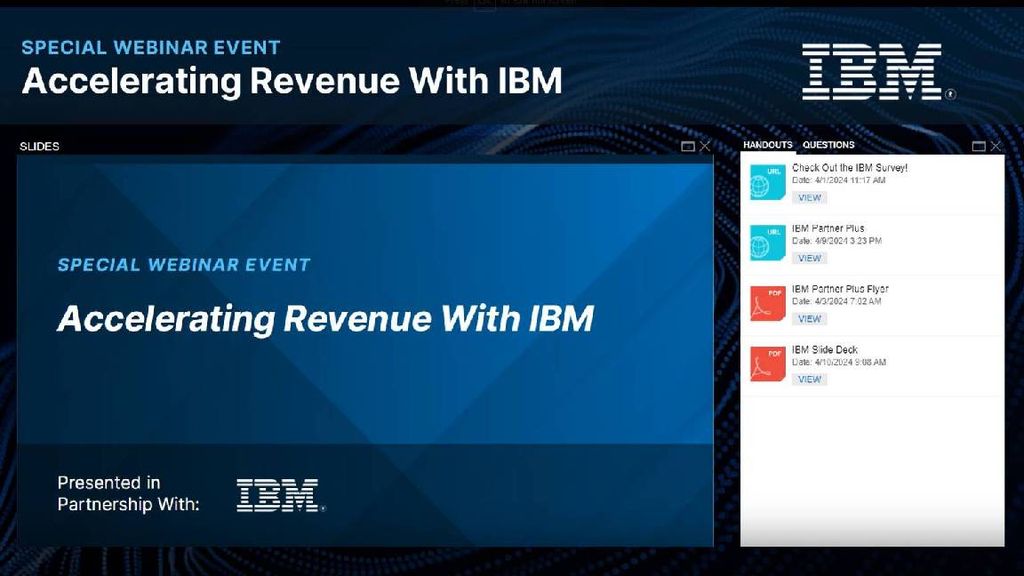
Task: Close the Handouts panel
Action: (994, 145)
